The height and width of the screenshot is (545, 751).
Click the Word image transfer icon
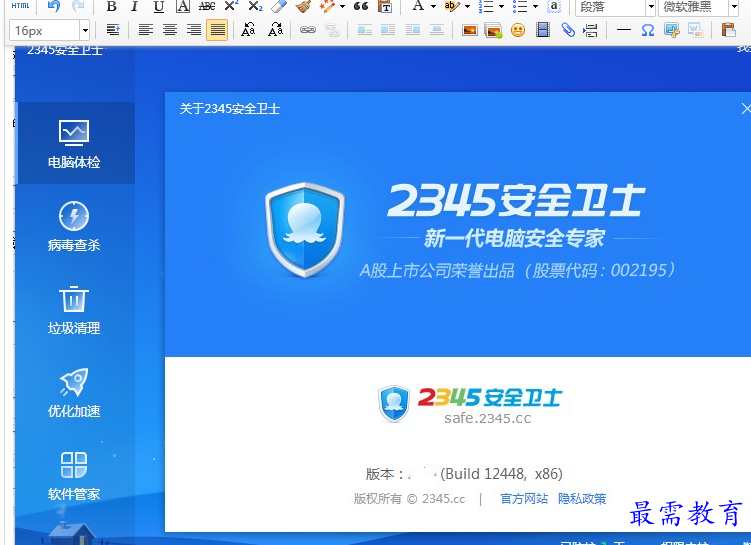695,30
